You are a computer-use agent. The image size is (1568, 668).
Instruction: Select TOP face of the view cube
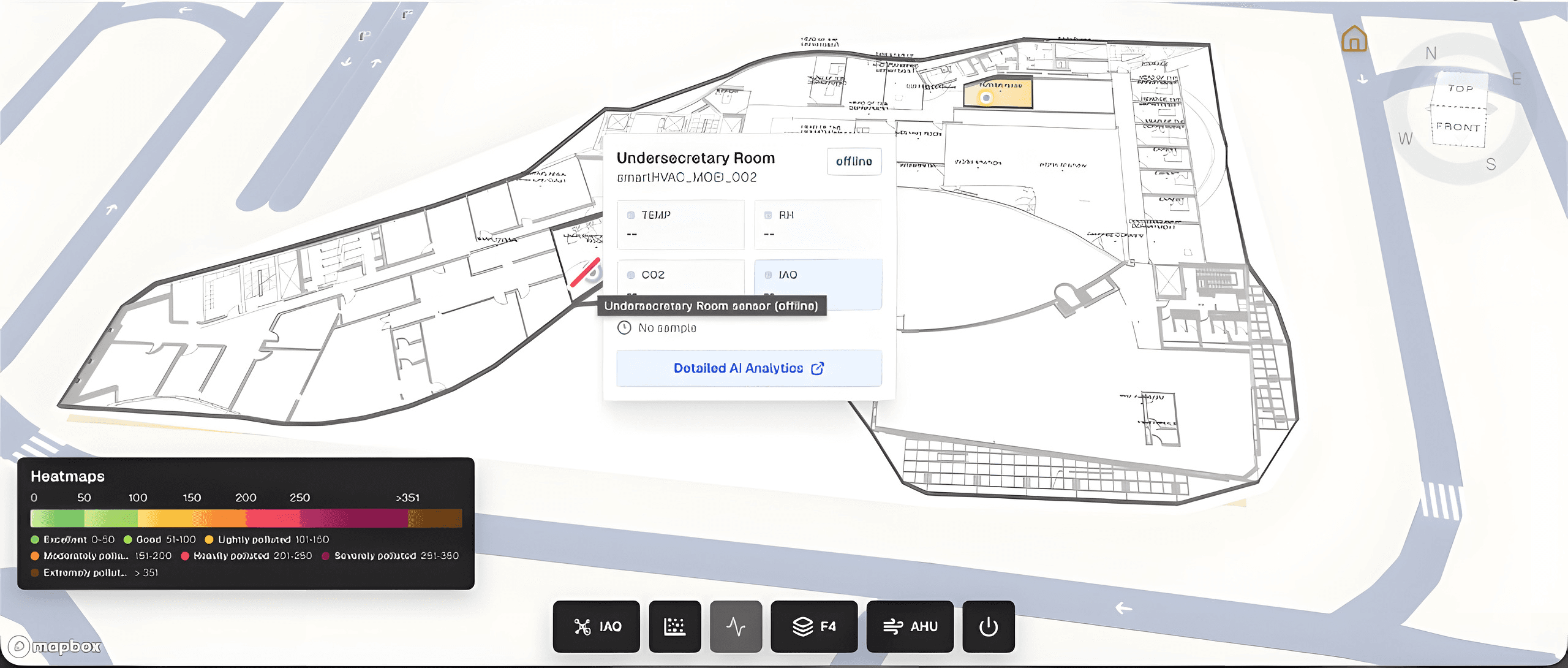pyautogui.click(x=1460, y=89)
